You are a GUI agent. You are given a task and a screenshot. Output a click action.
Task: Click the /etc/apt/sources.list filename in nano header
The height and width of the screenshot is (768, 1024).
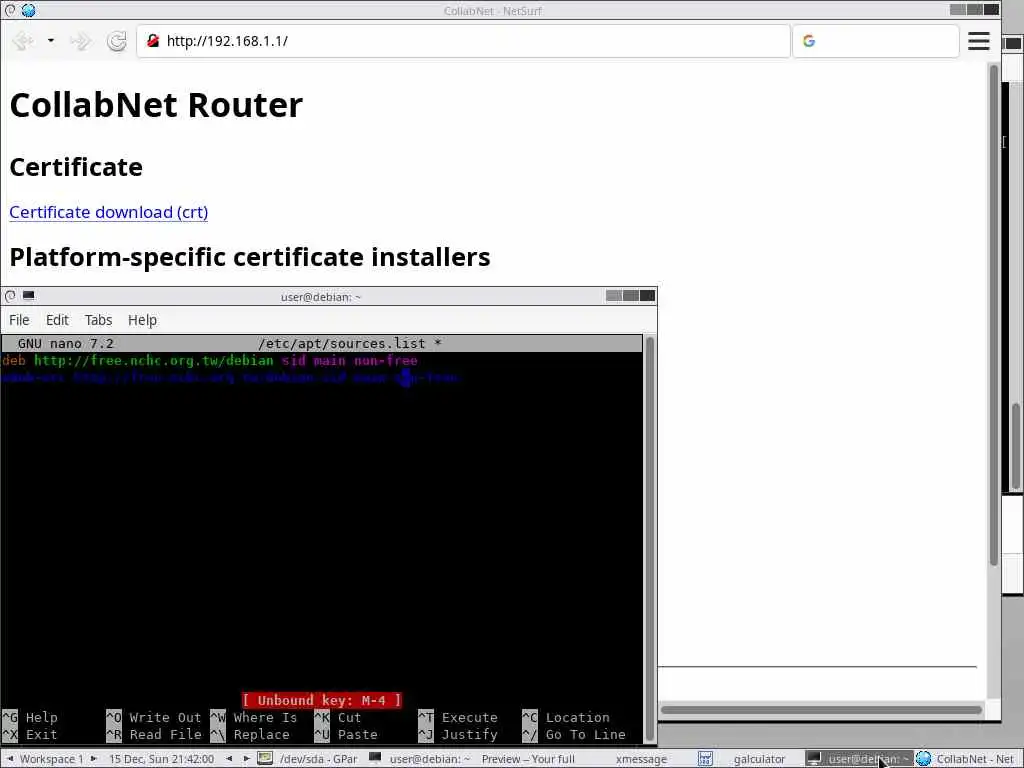[x=342, y=344]
